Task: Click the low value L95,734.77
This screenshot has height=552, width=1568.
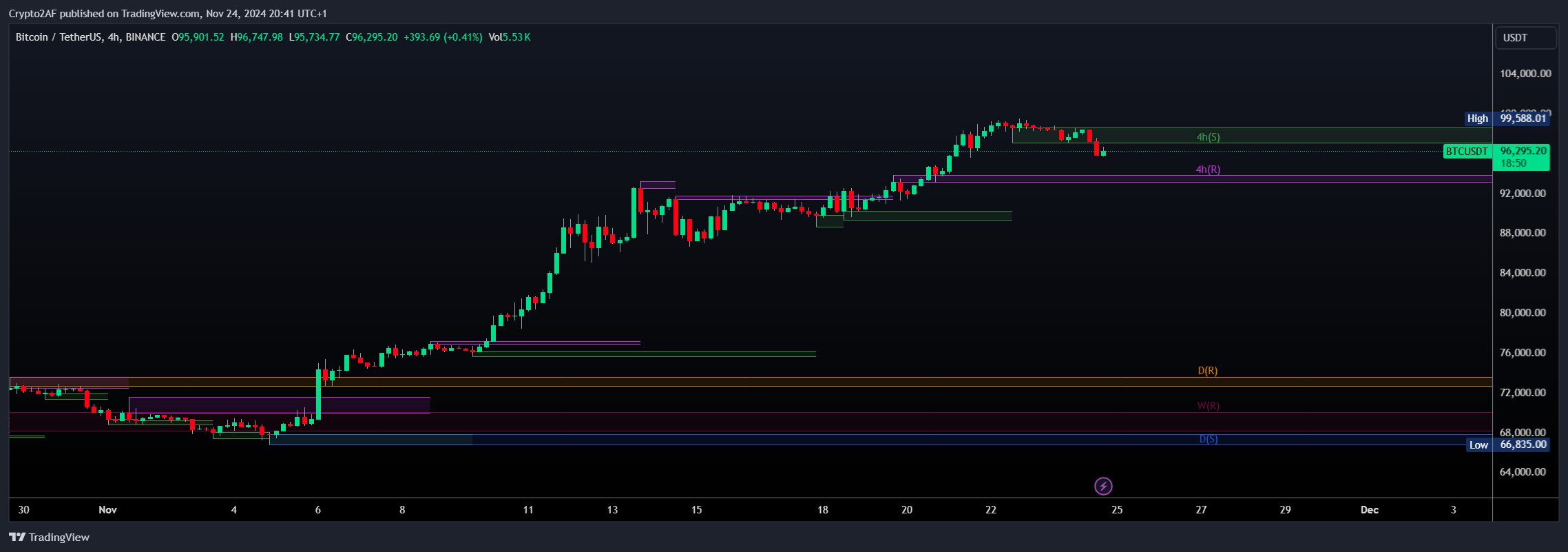Action: 314,37
